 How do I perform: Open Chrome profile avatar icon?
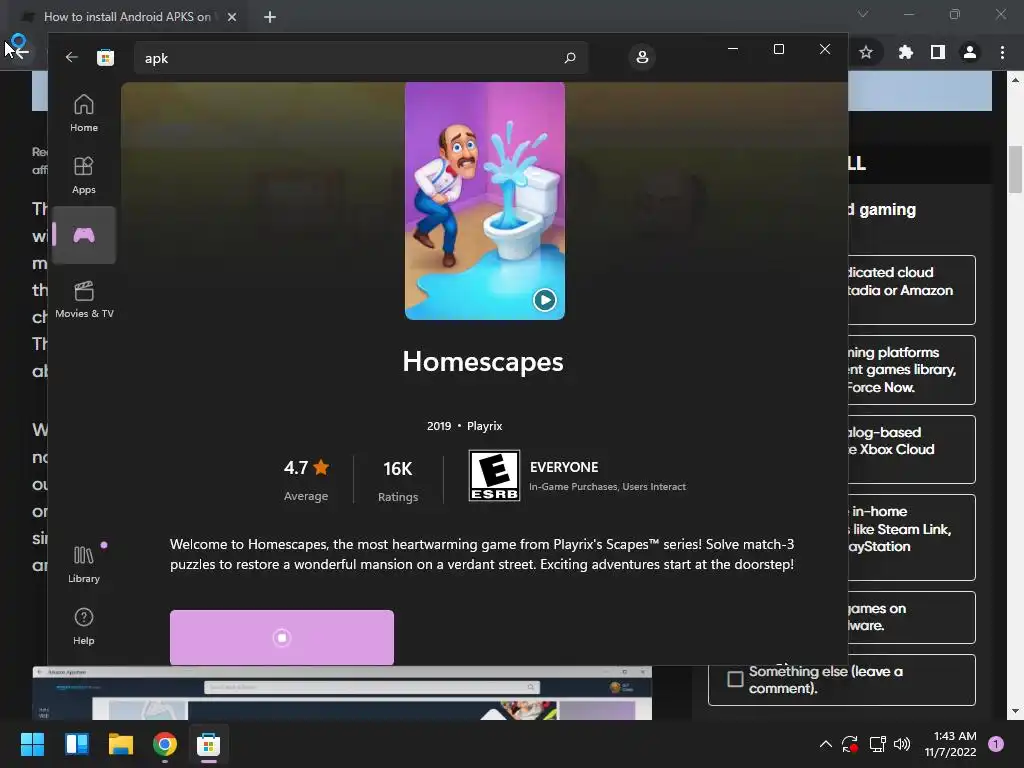click(x=970, y=52)
